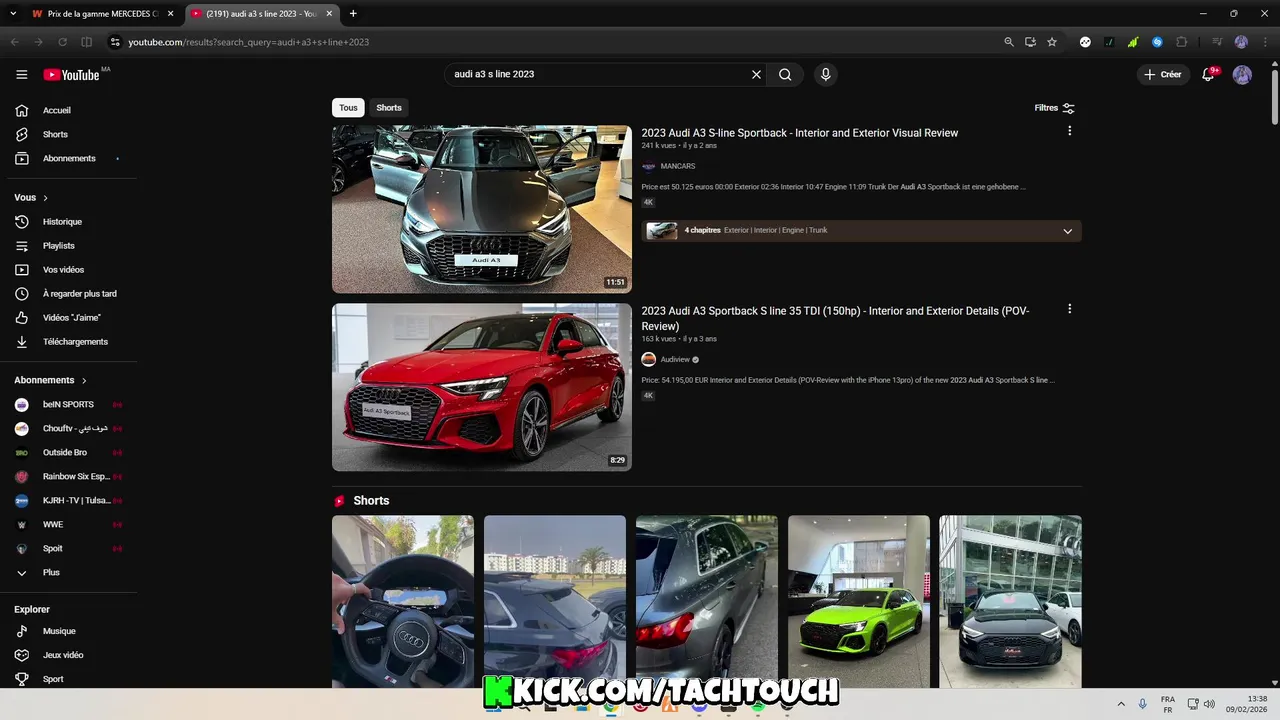Screen dimensions: 1280x720
Task: Open beIN SPORTS subscription
Action: 68,404
